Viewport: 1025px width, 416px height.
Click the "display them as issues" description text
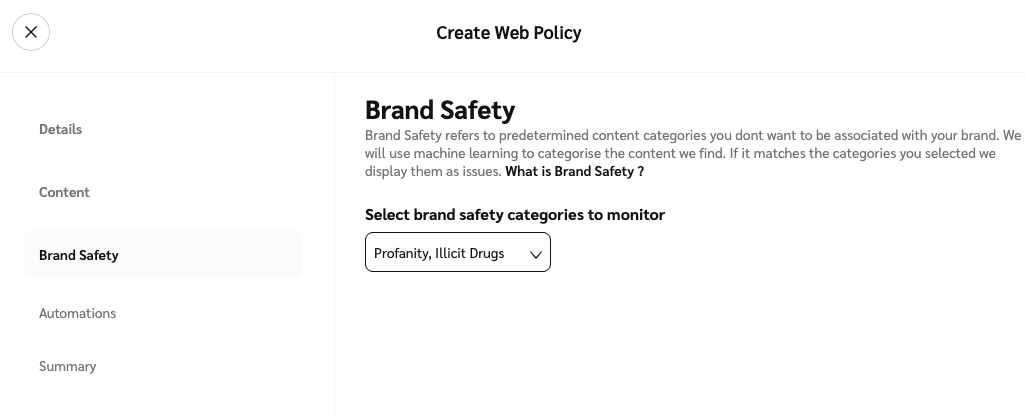[433, 171]
